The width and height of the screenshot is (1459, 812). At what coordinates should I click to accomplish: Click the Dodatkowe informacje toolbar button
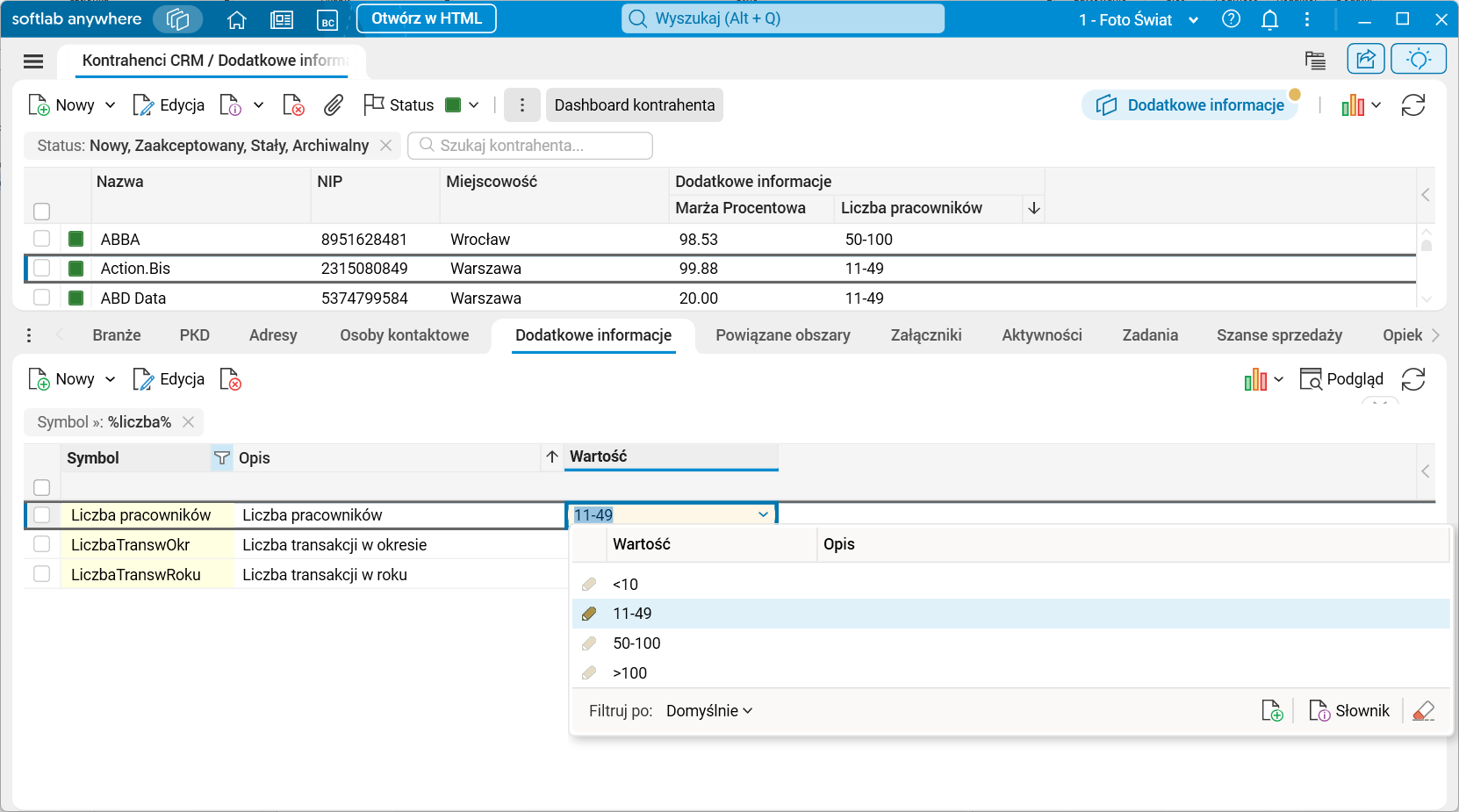pyautogui.click(x=1190, y=105)
